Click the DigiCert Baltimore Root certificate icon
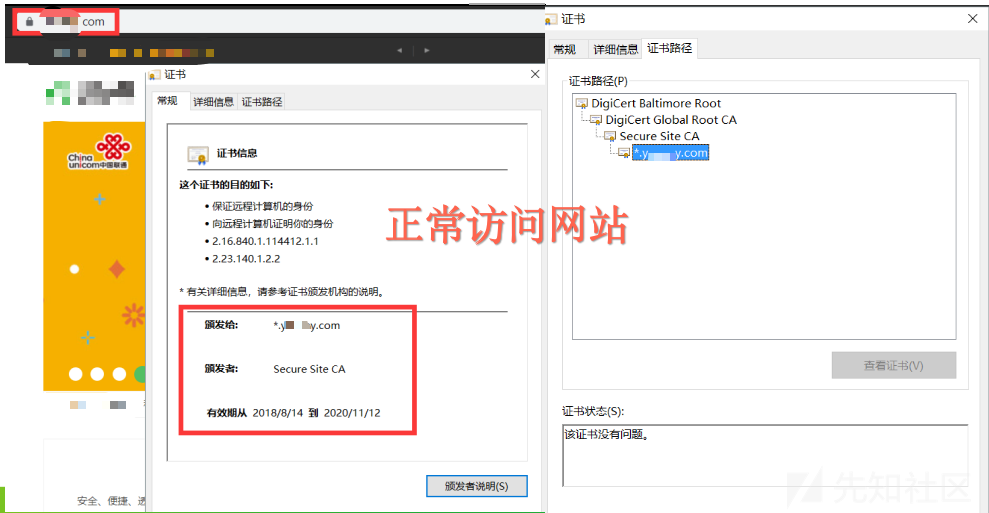Viewport: 989px width, 513px height. (582, 104)
